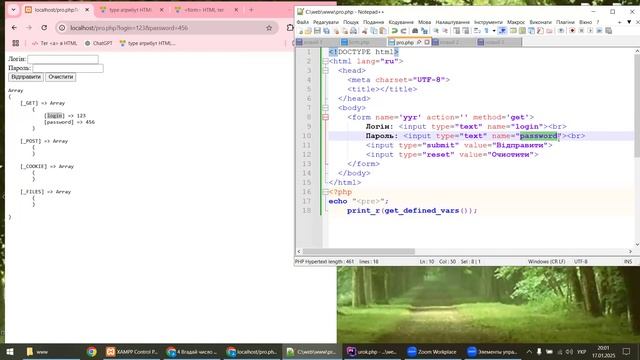Click the Replace icon in Notepad++ toolbar
This screenshot has width=640, height=360.
point(424,31)
